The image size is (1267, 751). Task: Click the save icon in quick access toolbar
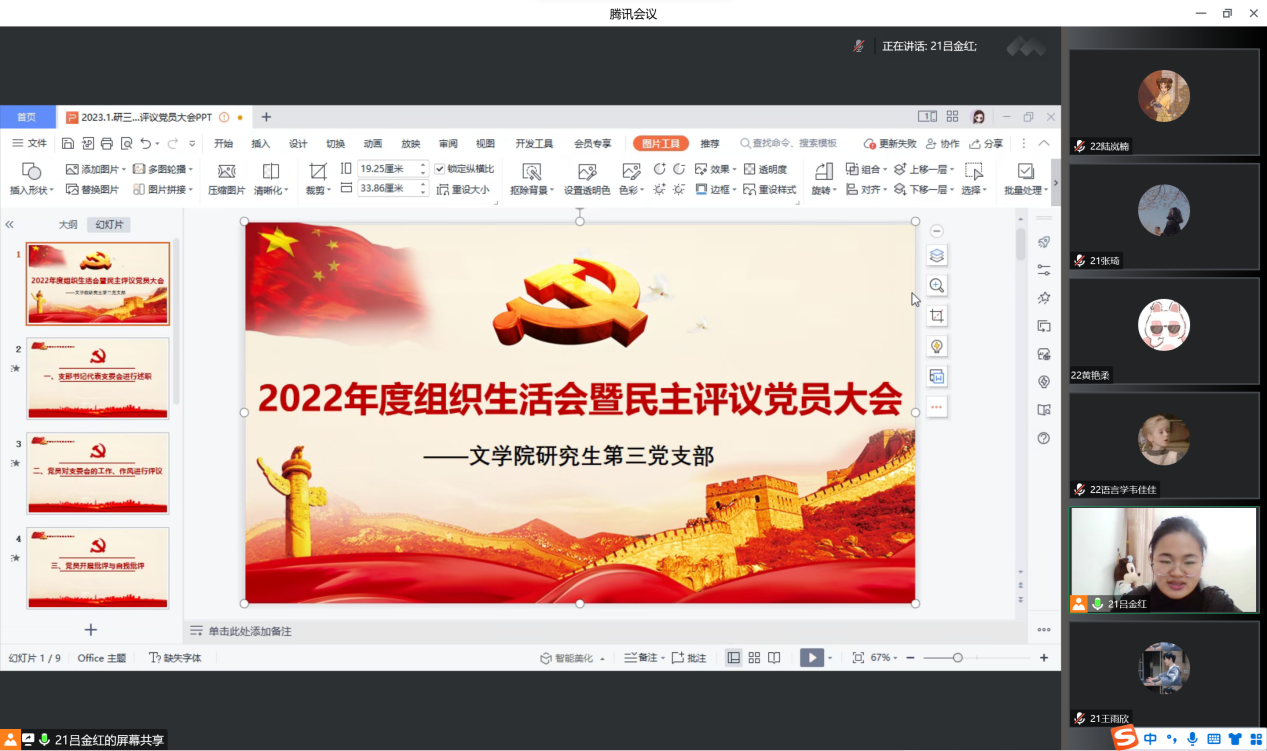pos(68,144)
